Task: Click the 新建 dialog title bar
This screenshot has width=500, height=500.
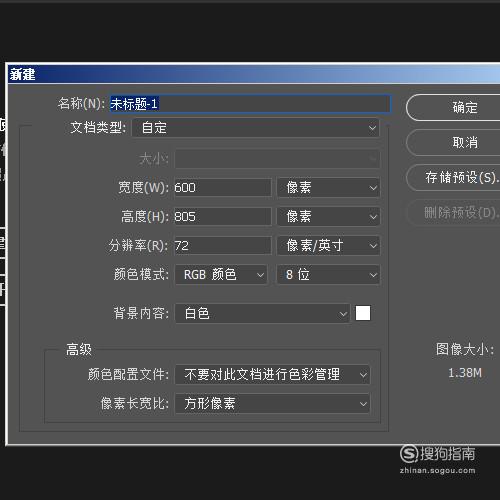Action: (254, 74)
